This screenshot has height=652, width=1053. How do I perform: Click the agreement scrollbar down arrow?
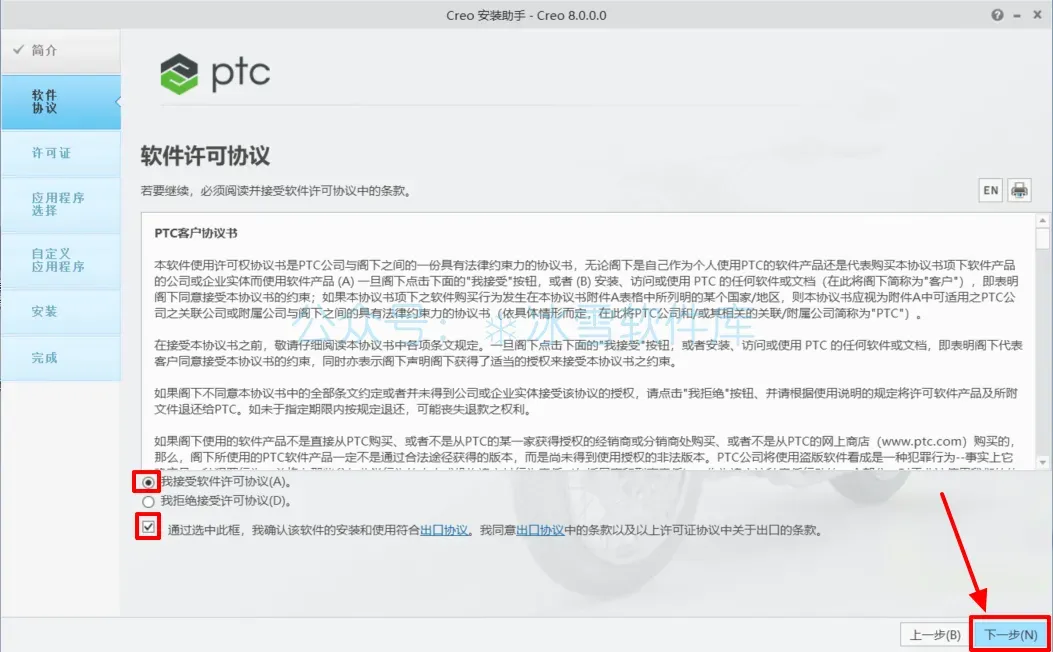[x=1042, y=462]
